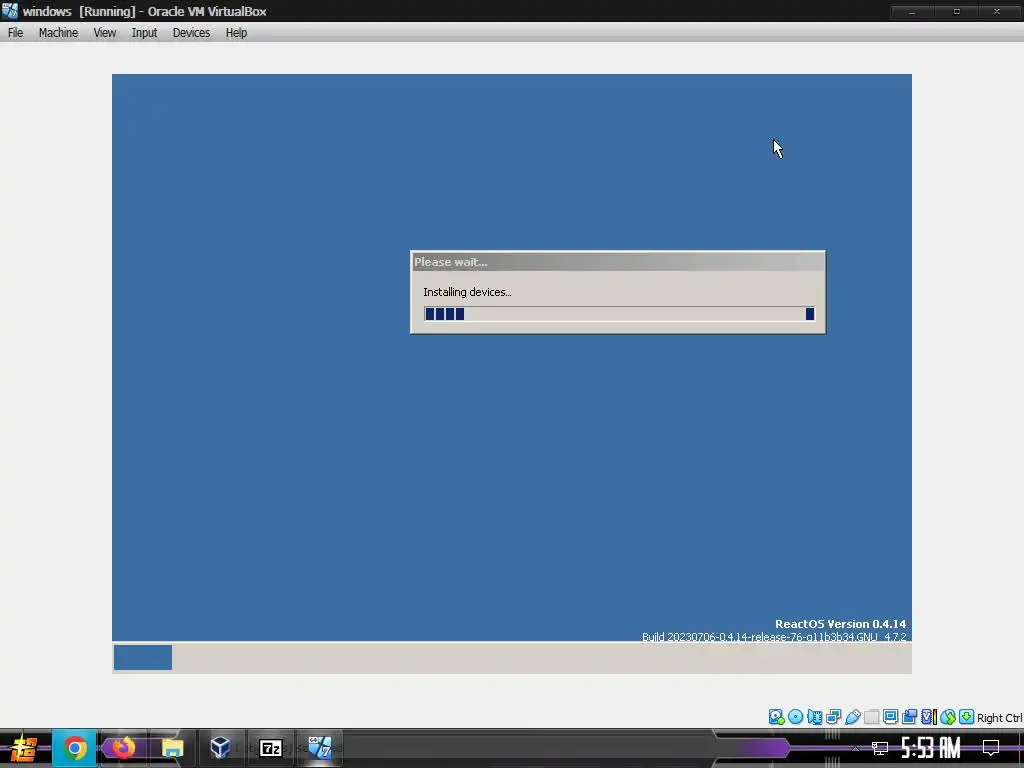The image size is (1024, 768).
Task: Open the notification center icon
Action: (x=991, y=748)
